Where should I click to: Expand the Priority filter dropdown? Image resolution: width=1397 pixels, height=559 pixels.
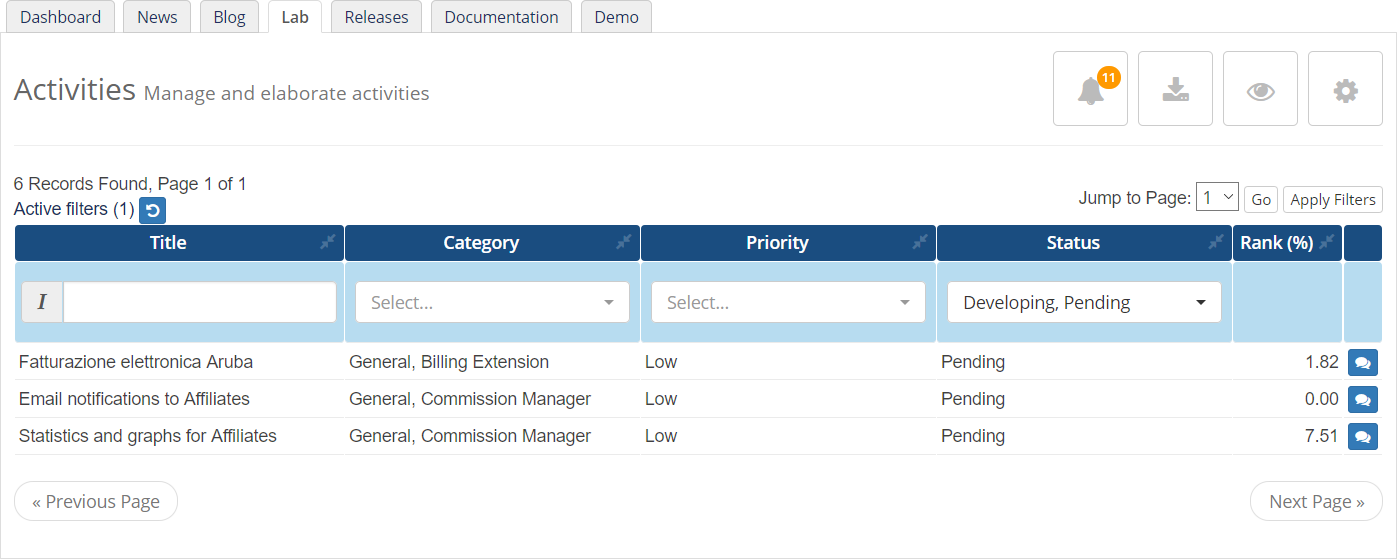pos(788,302)
